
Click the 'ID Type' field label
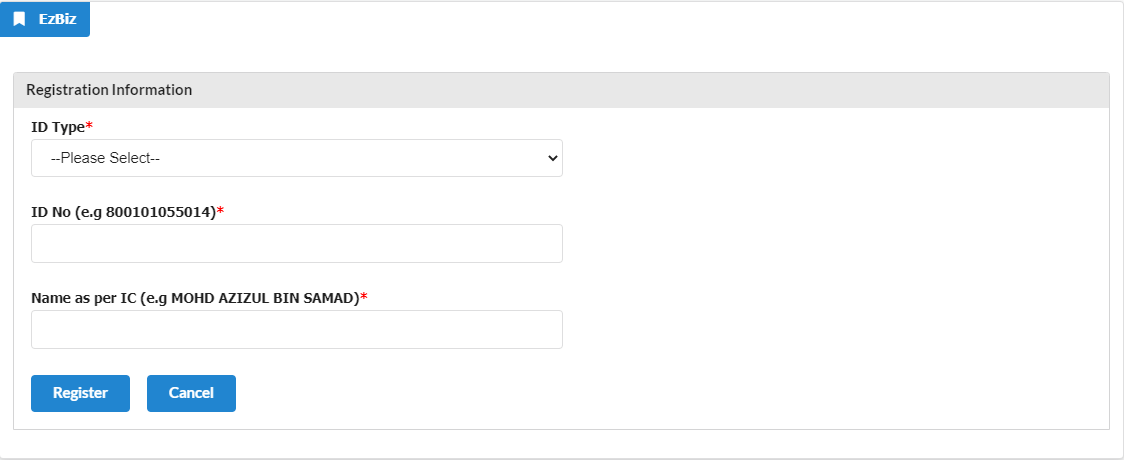click(x=58, y=127)
